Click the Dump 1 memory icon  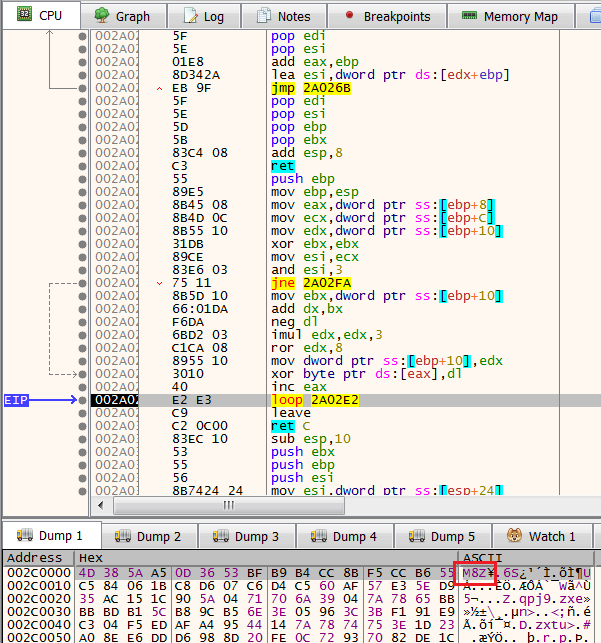[25, 535]
